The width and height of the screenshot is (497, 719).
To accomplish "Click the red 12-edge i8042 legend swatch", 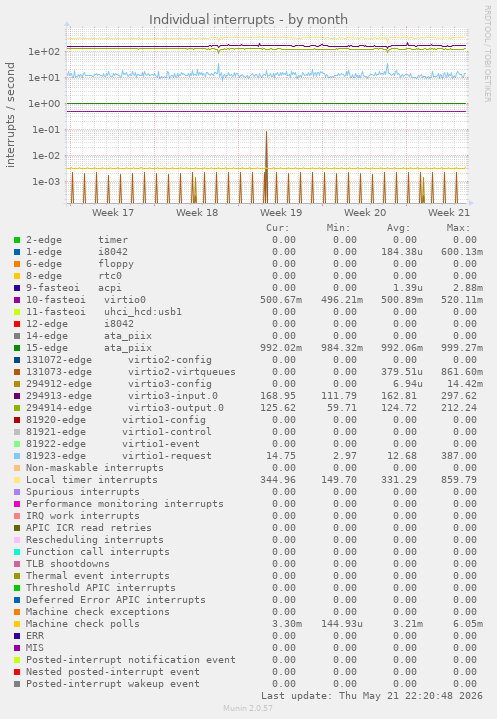I will 17,324.
